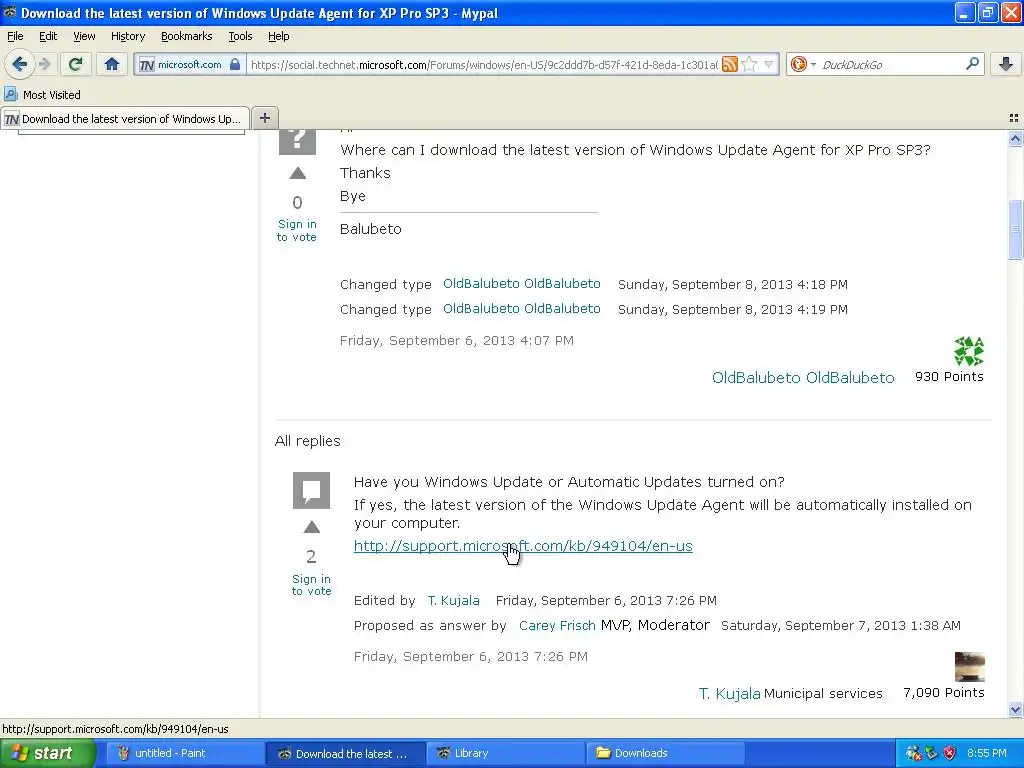Click Sign in to vote under question

[296, 231]
